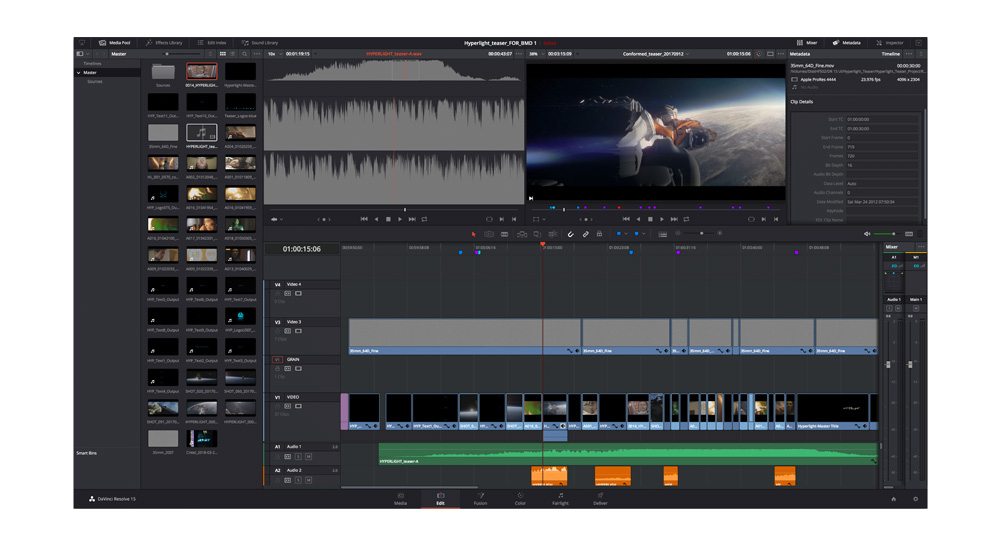Show the Inspector panel
The width and height of the screenshot is (1000, 547).
889,43
